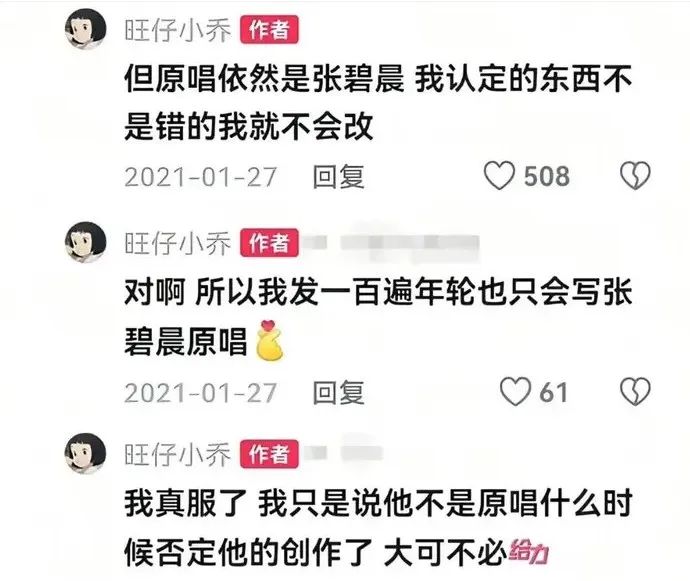Open 旺仔小乔 profile from the first comment

point(178,30)
